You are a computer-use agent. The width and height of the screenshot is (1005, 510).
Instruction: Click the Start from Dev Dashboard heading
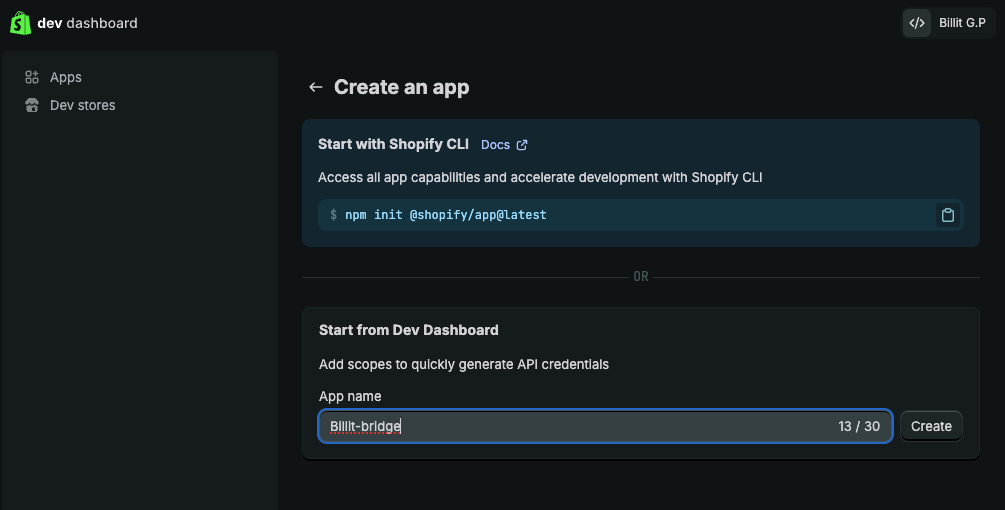[408, 330]
